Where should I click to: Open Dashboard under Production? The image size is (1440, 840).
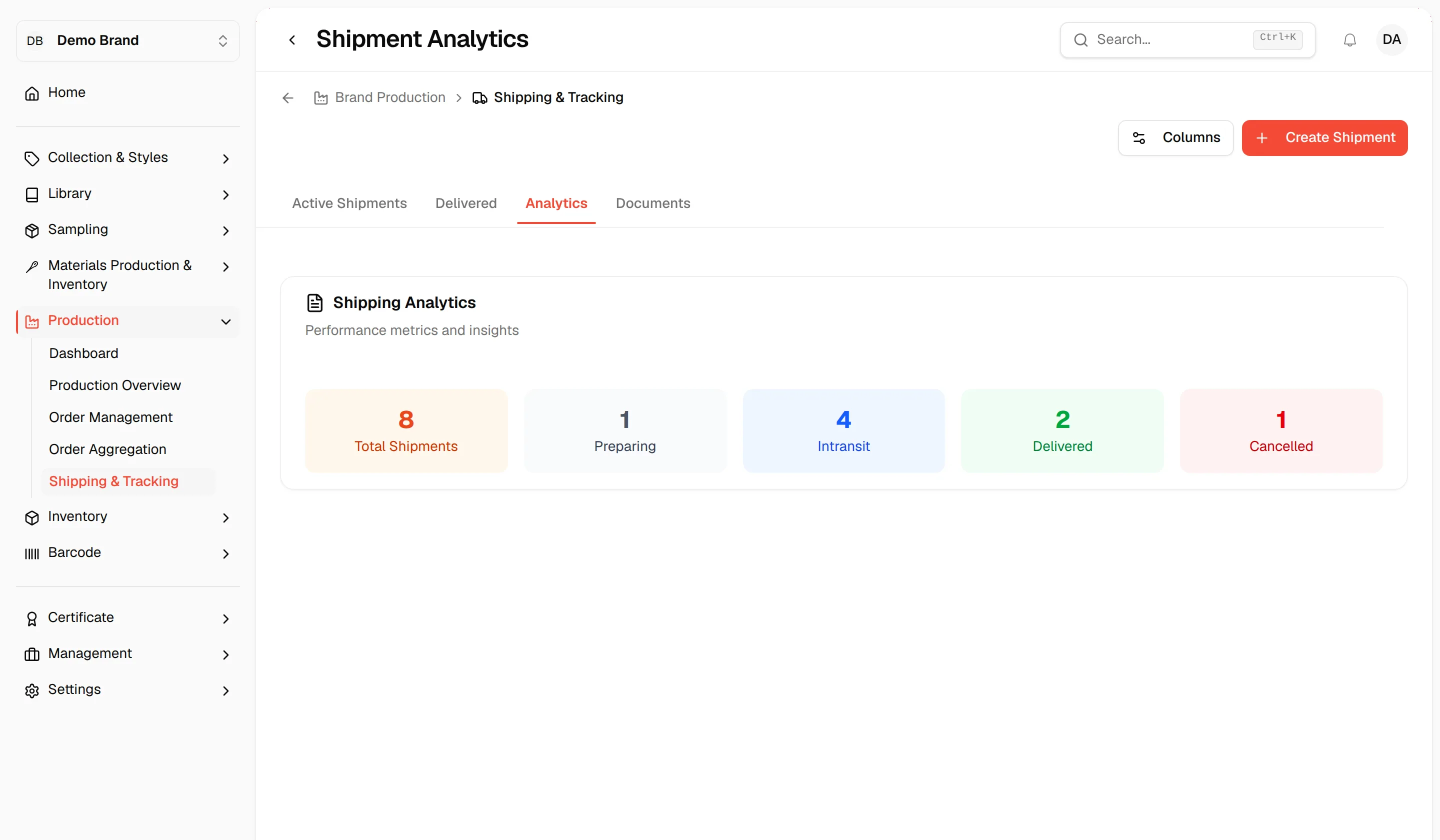click(x=83, y=353)
